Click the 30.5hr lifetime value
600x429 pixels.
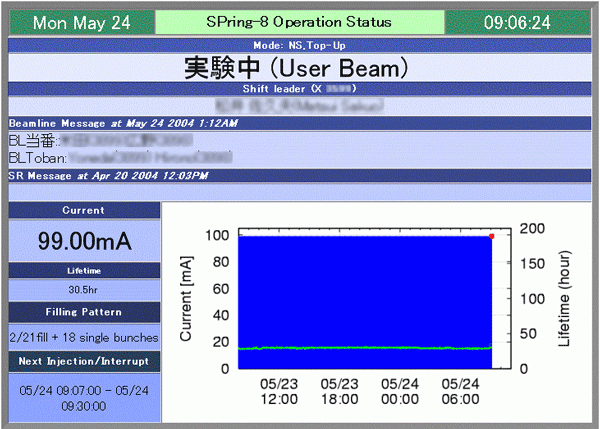[83, 290]
